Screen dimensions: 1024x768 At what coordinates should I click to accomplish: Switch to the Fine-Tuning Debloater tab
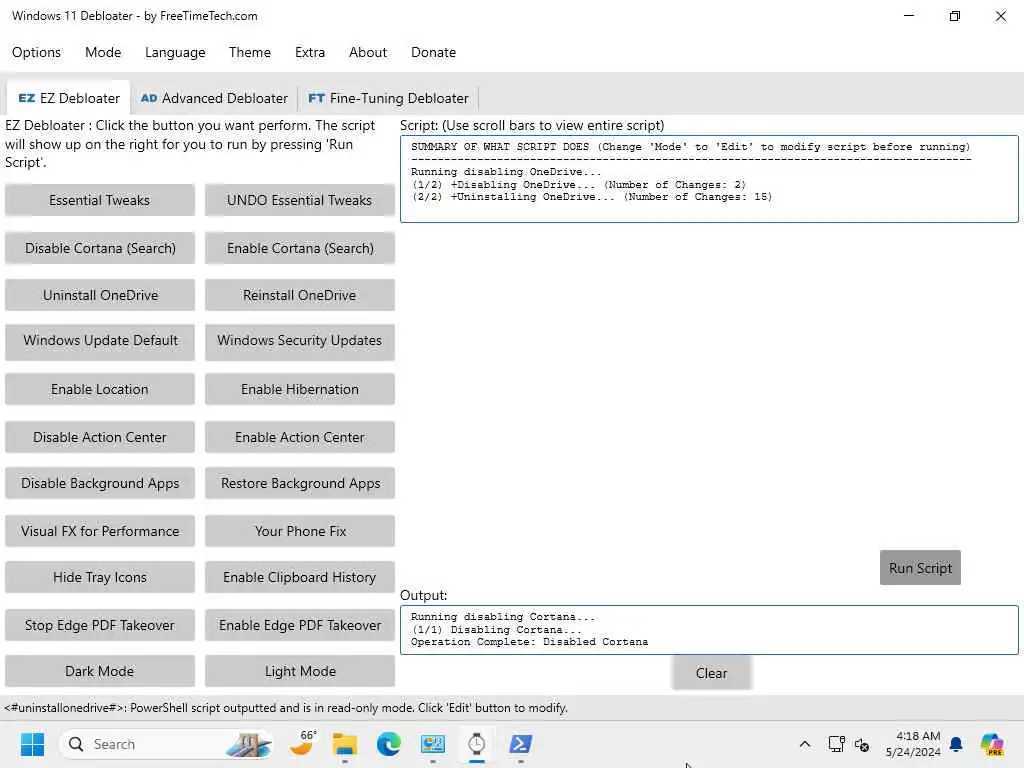(x=389, y=98)
